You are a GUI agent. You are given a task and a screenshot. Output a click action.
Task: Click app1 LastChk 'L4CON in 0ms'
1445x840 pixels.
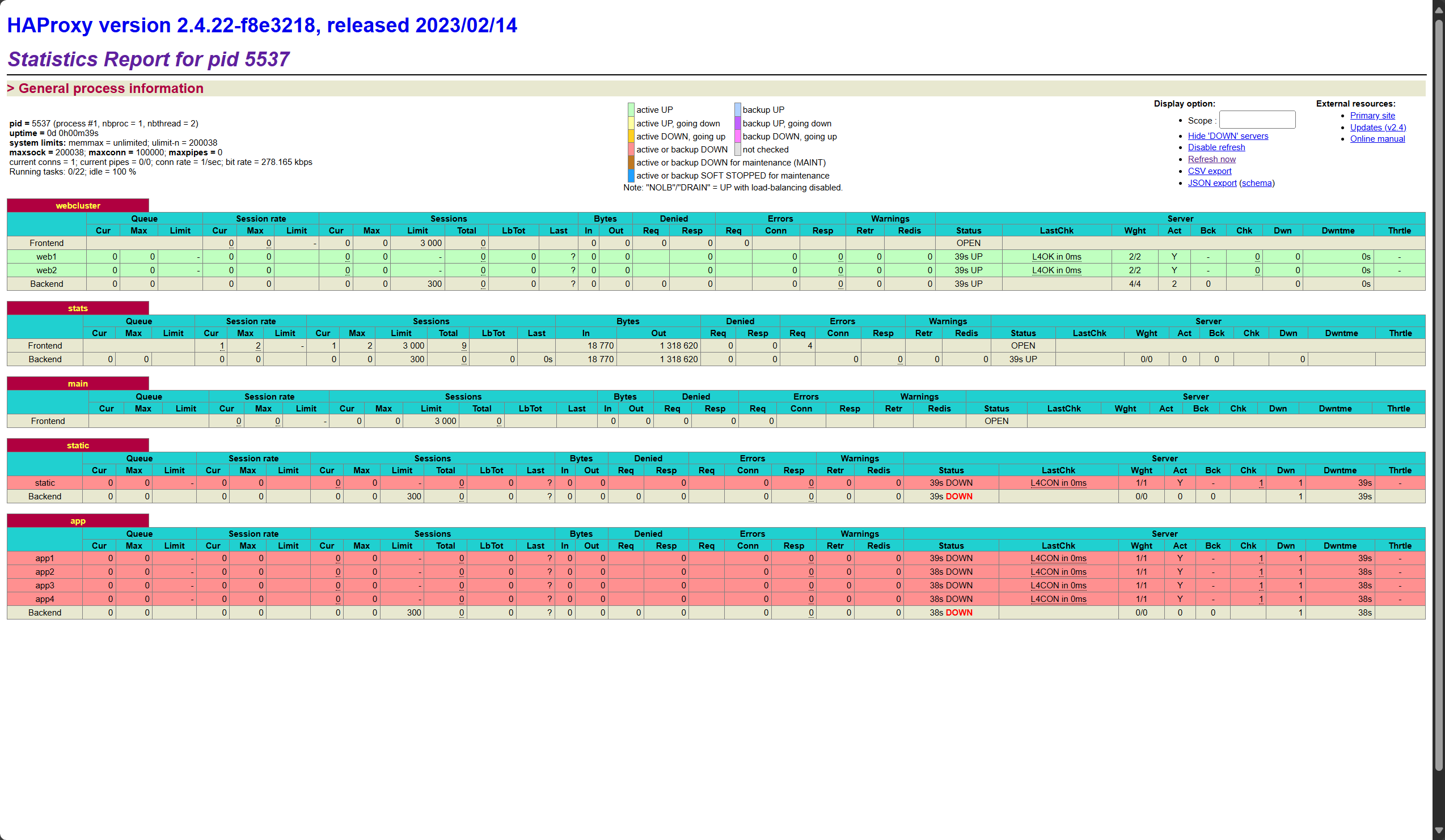(x=1058, y=558)
